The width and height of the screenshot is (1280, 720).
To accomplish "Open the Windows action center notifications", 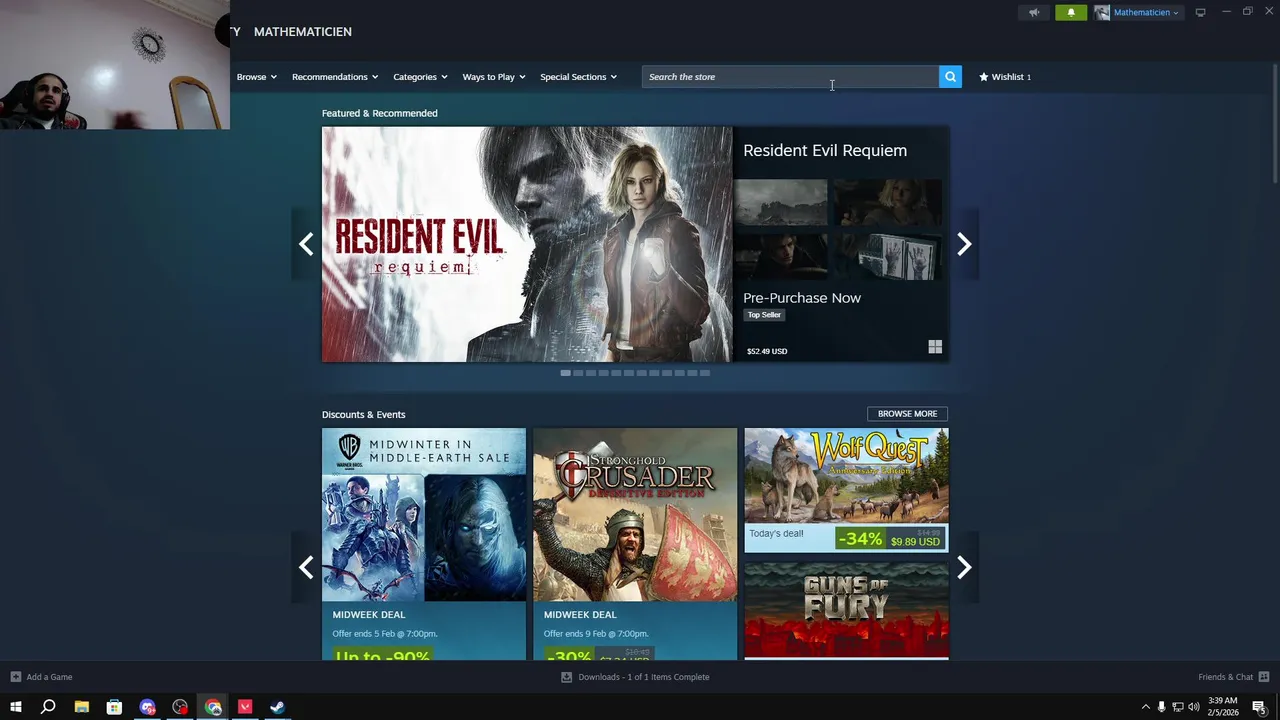I will point(1259,707).
